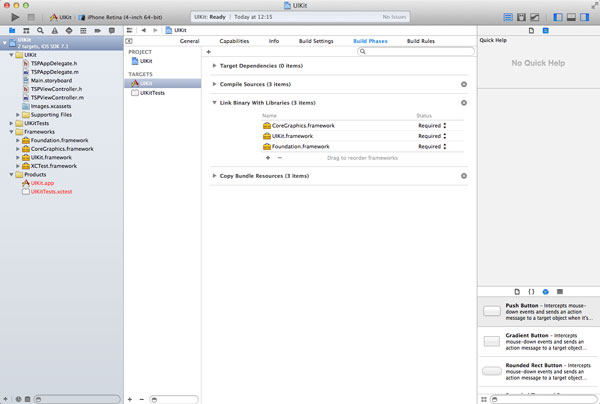Add a new build phase
The width and height of the screenshot is (600, 404).
pos(209,52)
